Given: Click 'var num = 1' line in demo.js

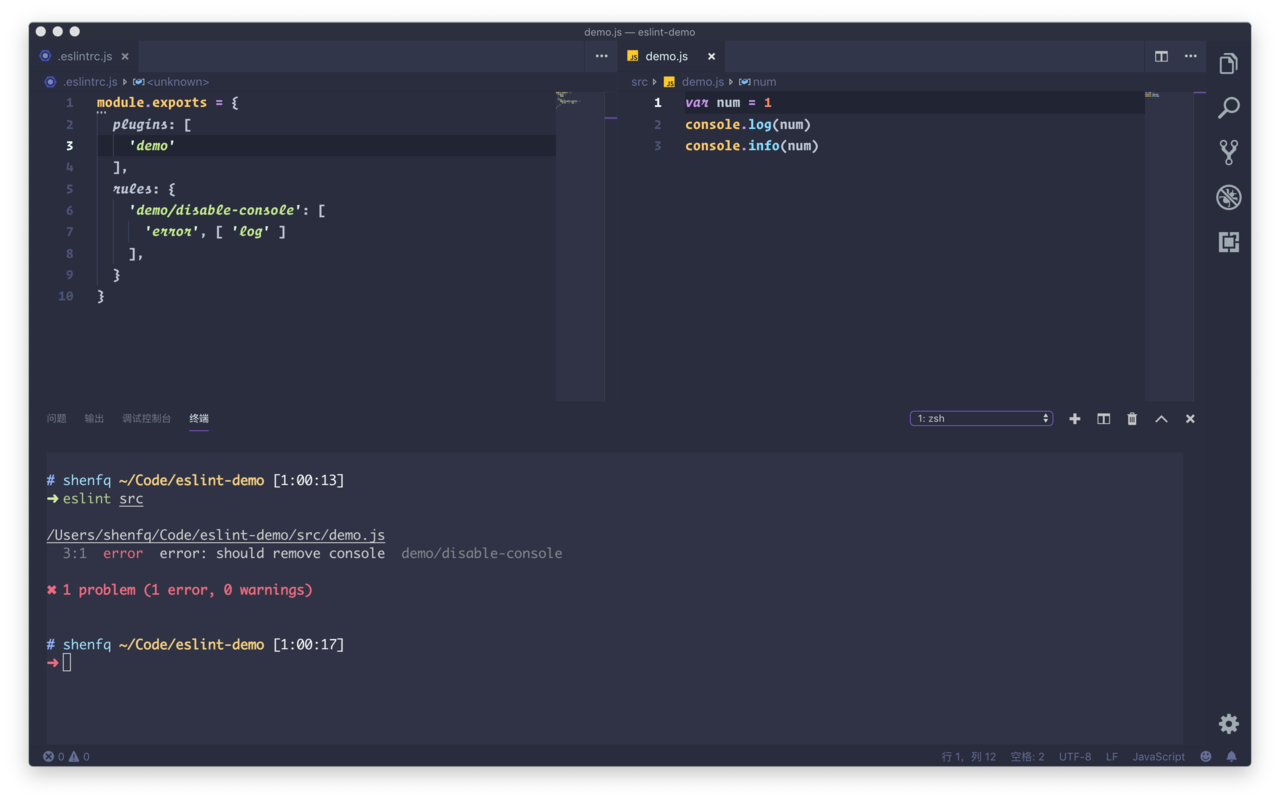Looking at the screenshot, I should coord(728,103).
